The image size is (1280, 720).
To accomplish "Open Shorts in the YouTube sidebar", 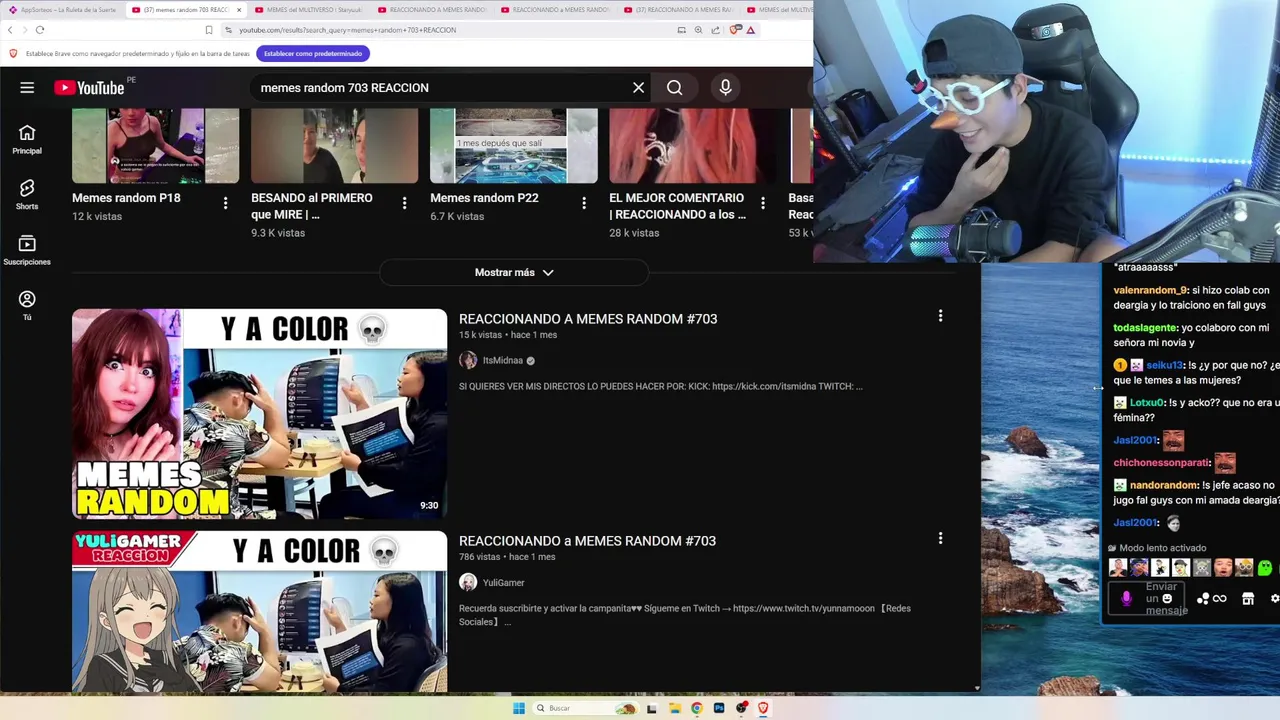I will (x=27, y=194).
